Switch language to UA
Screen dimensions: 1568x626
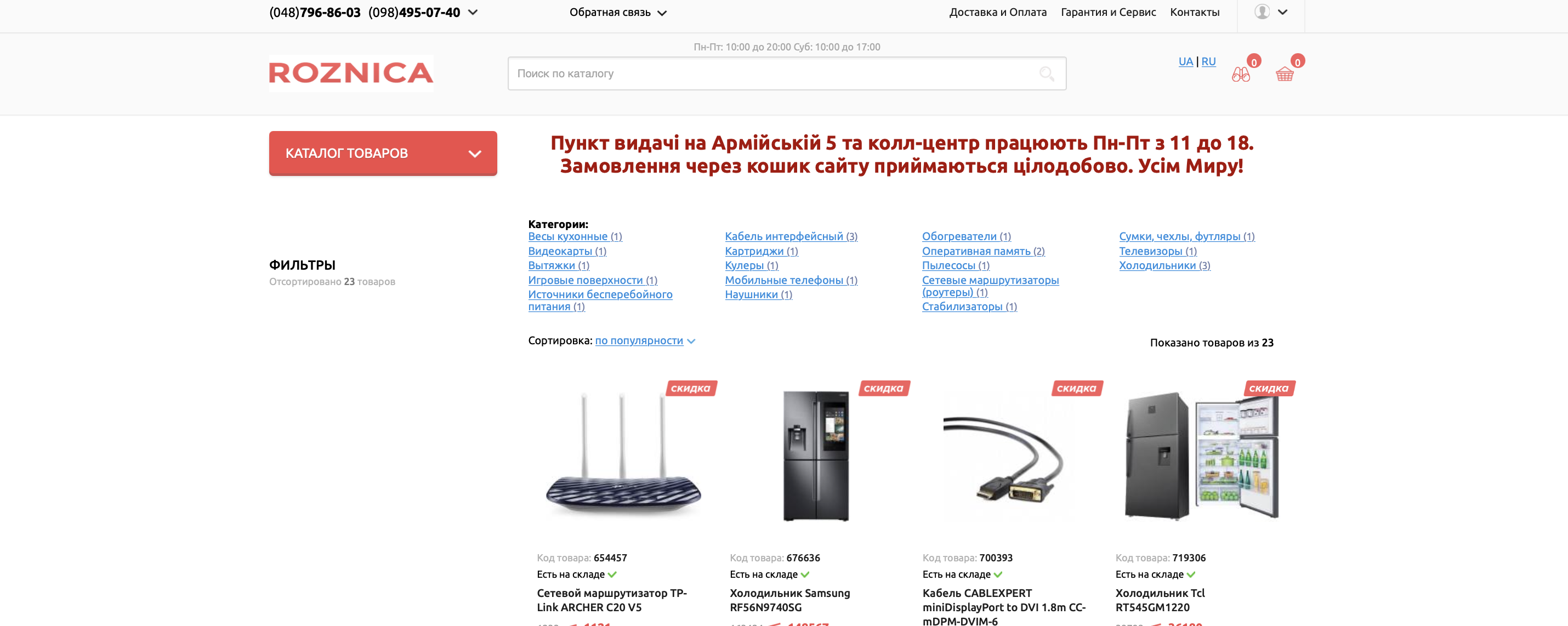click(1185, 61)
